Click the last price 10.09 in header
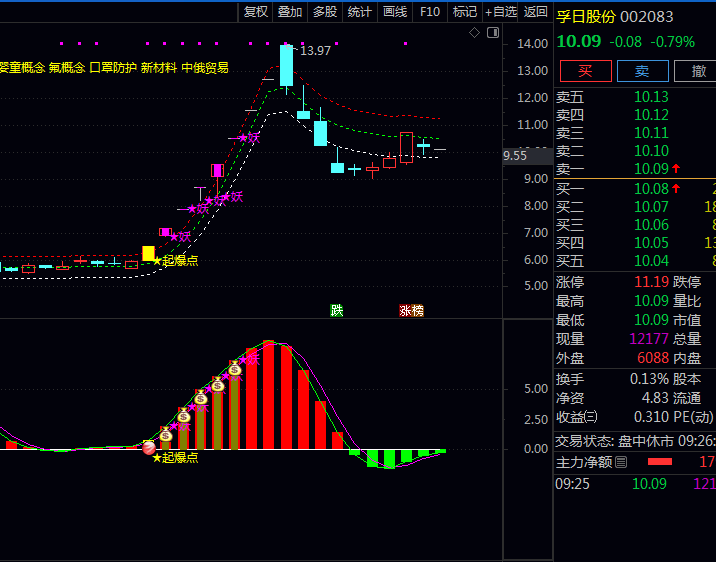 (x=579, y=42)
